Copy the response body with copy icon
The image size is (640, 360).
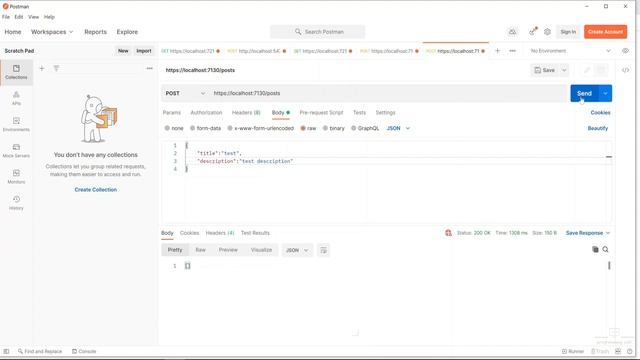(x=595, y=249)
